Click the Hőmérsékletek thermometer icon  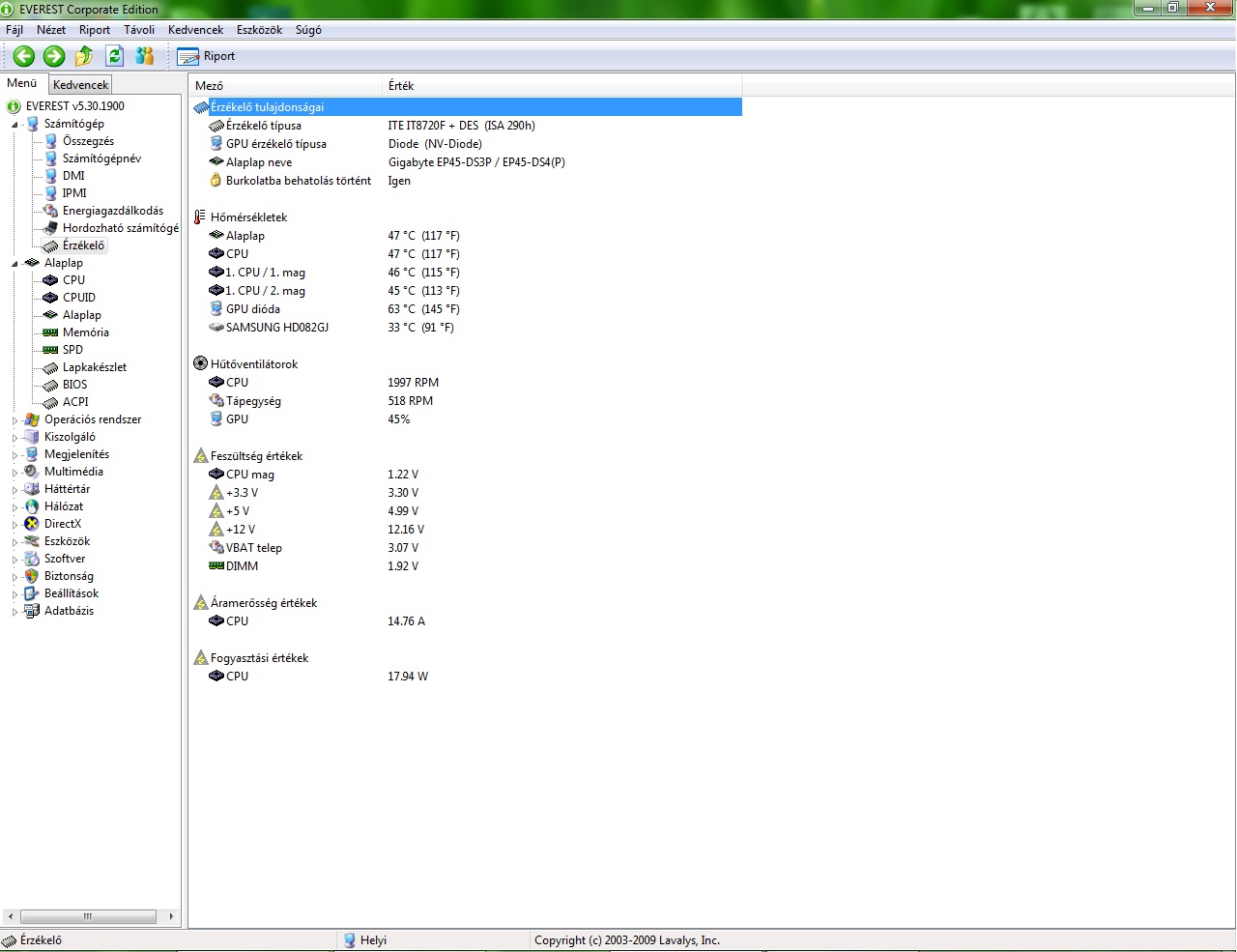click(x=200, y=217)
